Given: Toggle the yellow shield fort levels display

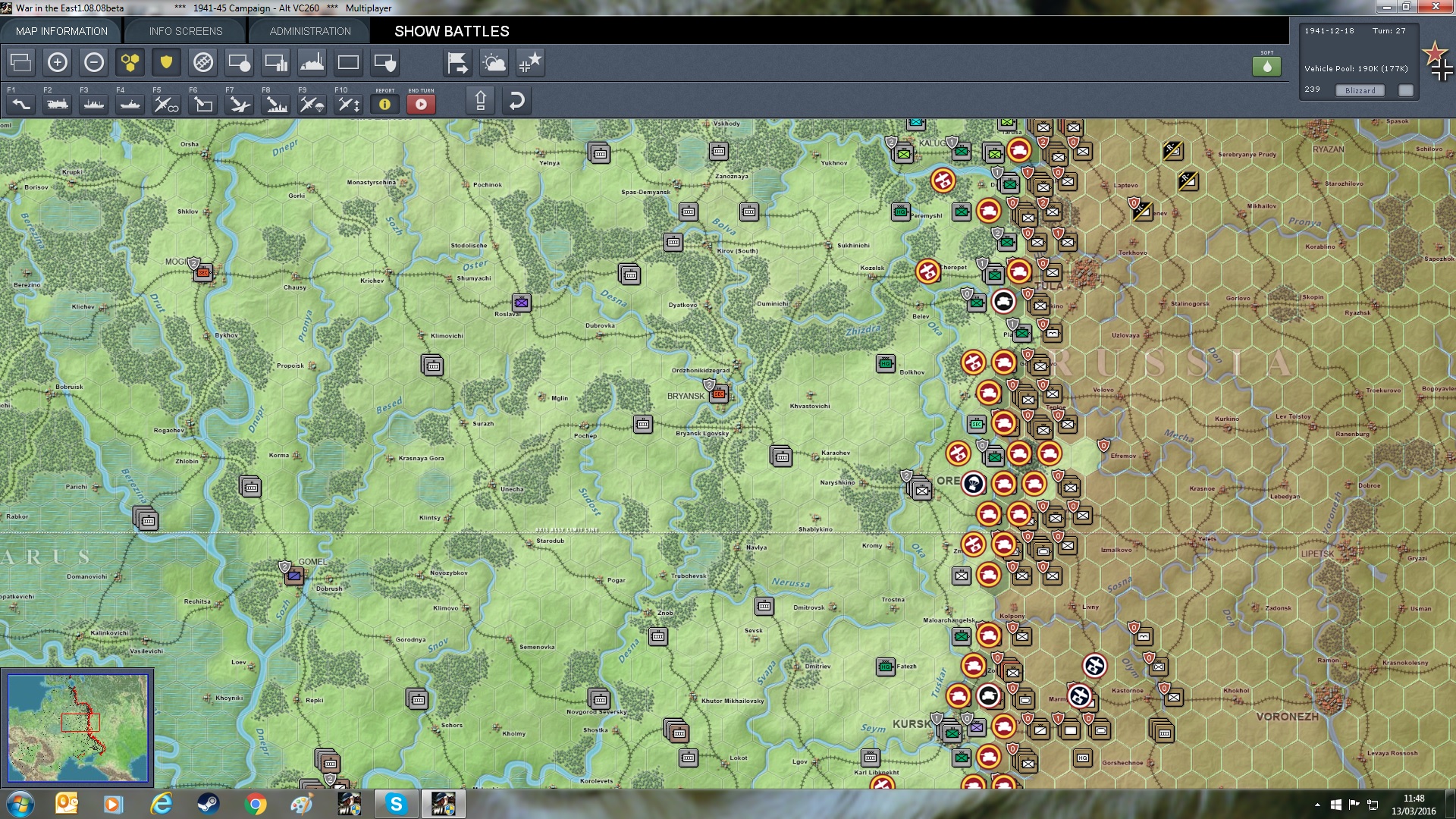Looking at the screenshot, I should tap(166, 62).
